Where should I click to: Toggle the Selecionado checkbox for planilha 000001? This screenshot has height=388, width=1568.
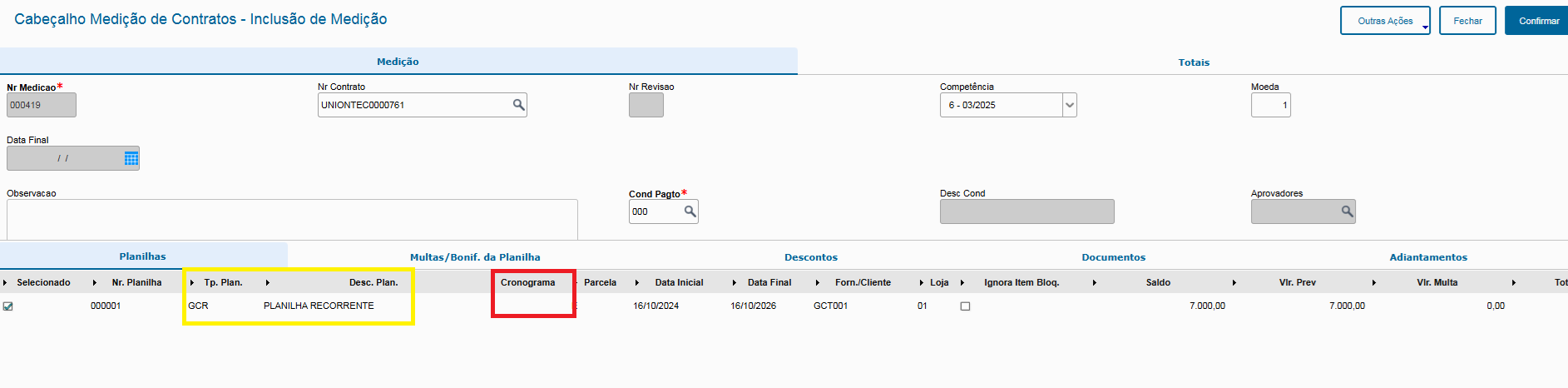tap(8, 306)
